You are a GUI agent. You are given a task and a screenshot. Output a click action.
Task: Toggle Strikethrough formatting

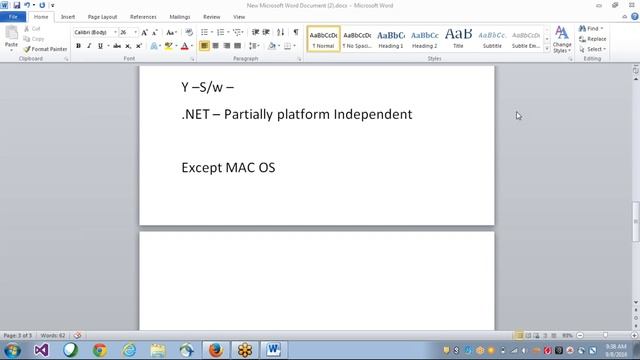click(117, 46)
